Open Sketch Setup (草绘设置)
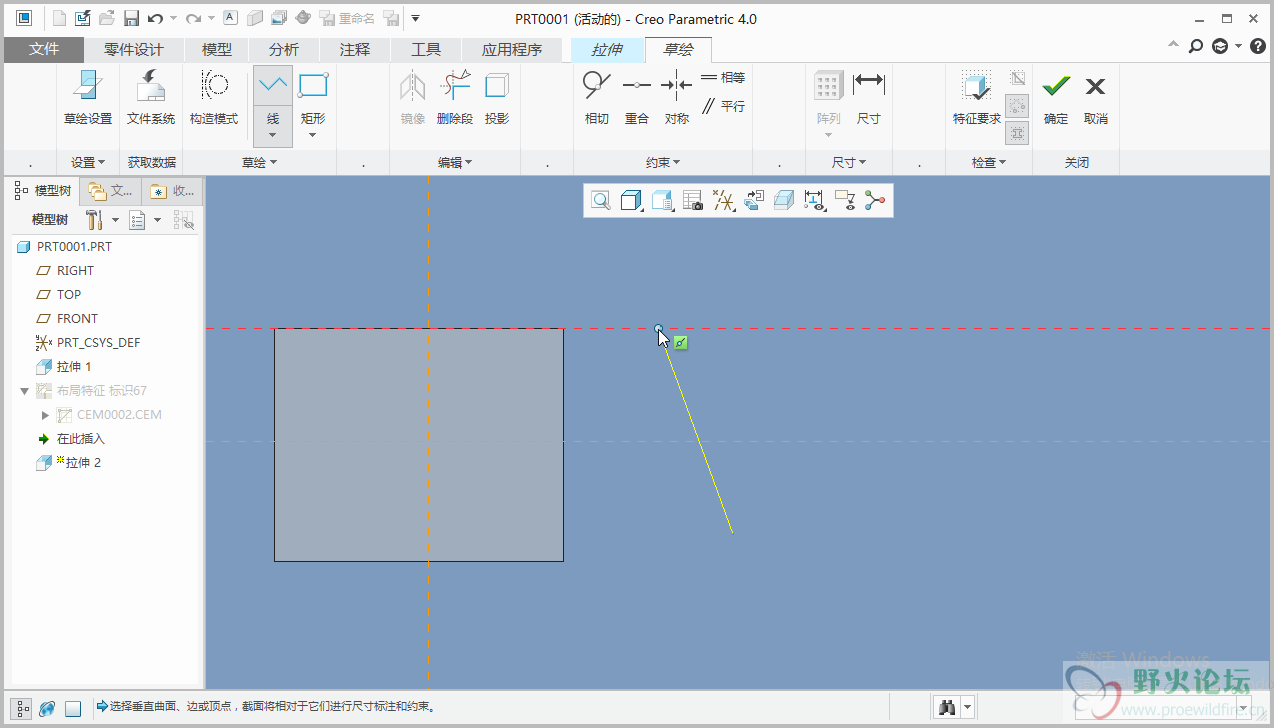This screenshot has height=728, width=1274. coord(88,98)
